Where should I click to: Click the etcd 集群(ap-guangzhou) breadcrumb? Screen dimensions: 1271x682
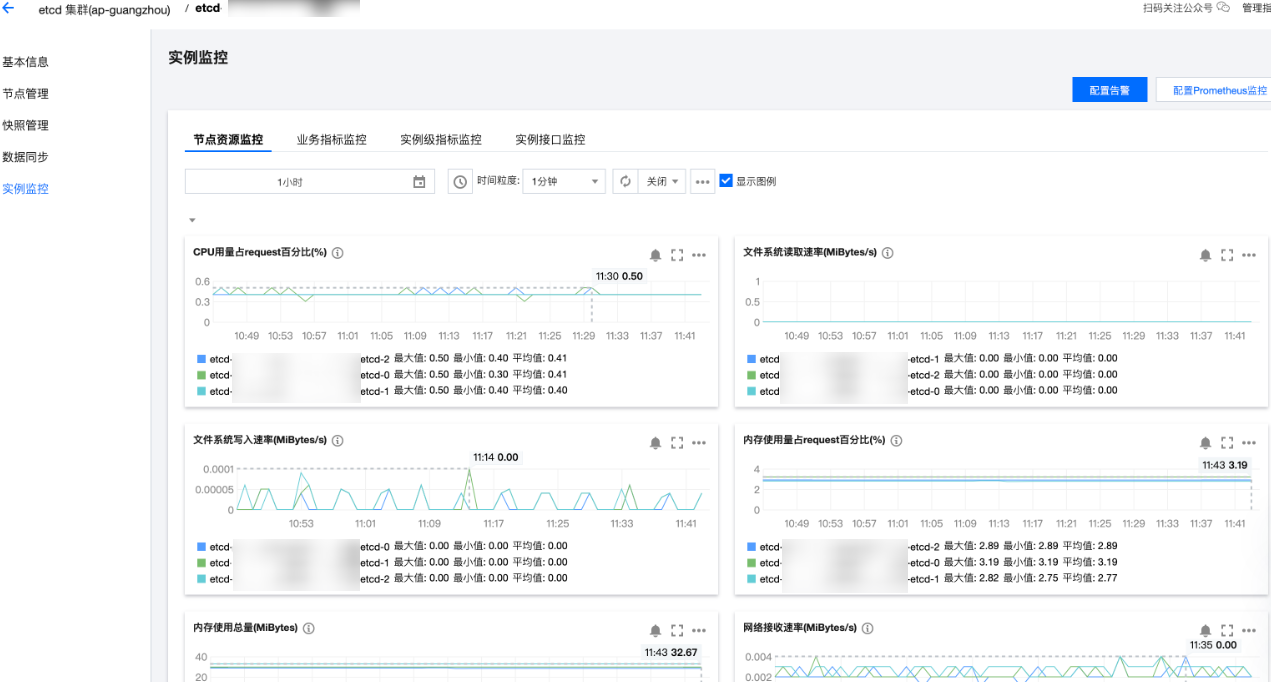[104, 9]
